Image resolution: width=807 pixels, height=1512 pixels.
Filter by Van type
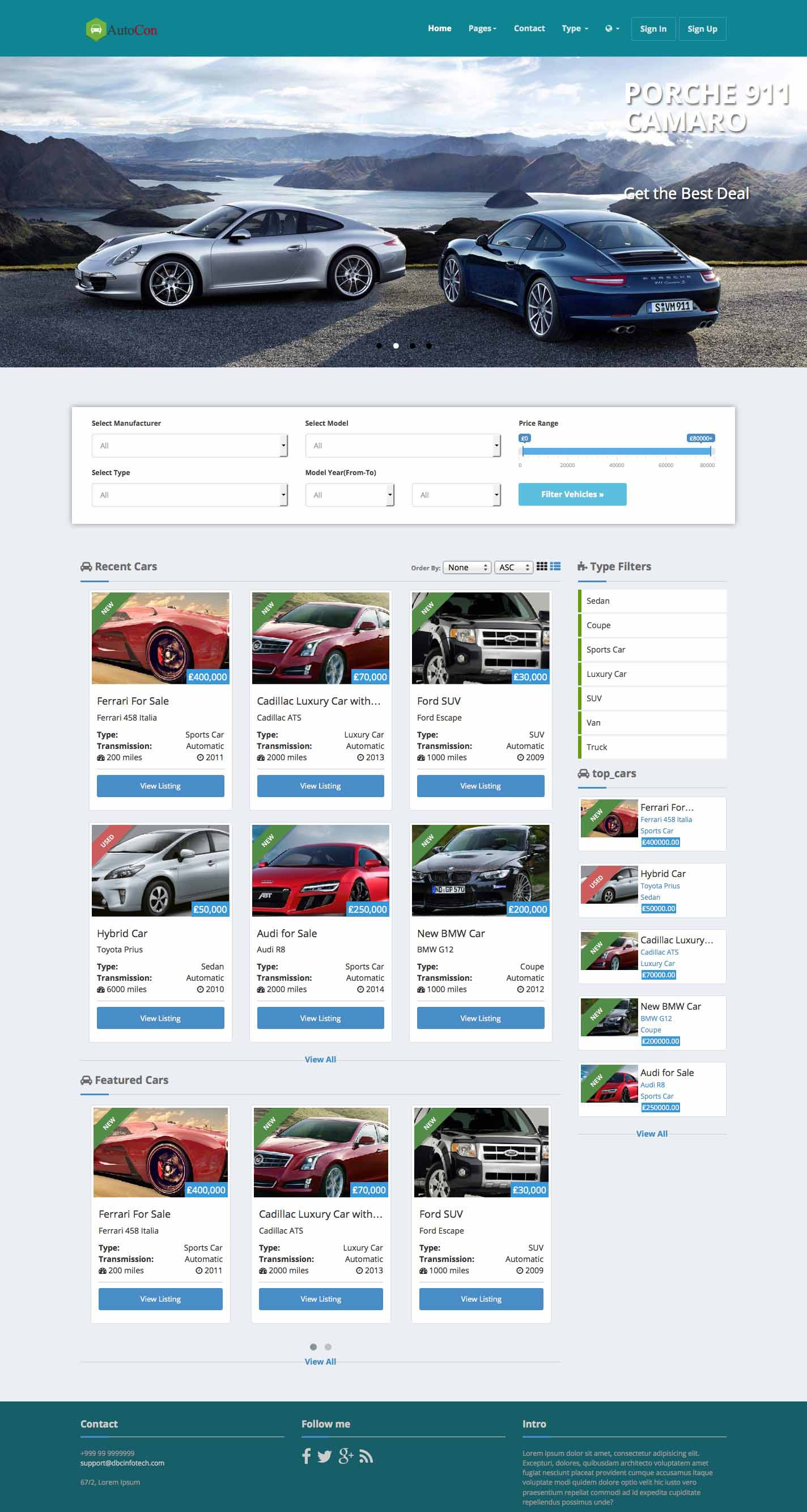click(x=652, y=722)
